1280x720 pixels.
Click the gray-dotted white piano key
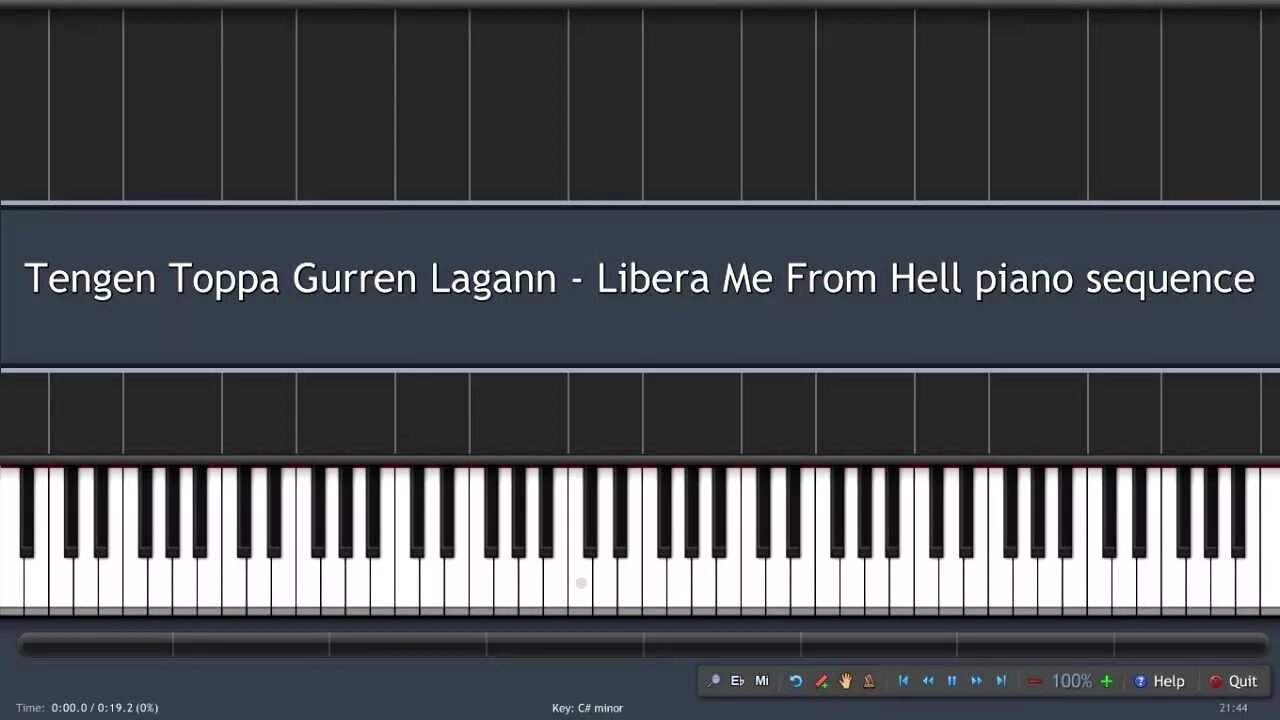[581, 585]
